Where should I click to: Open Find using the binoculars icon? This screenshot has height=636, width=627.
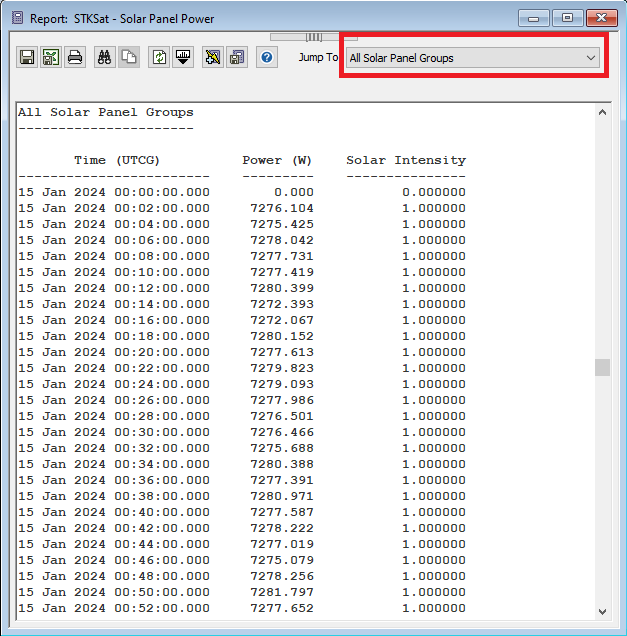click(104, 57)
